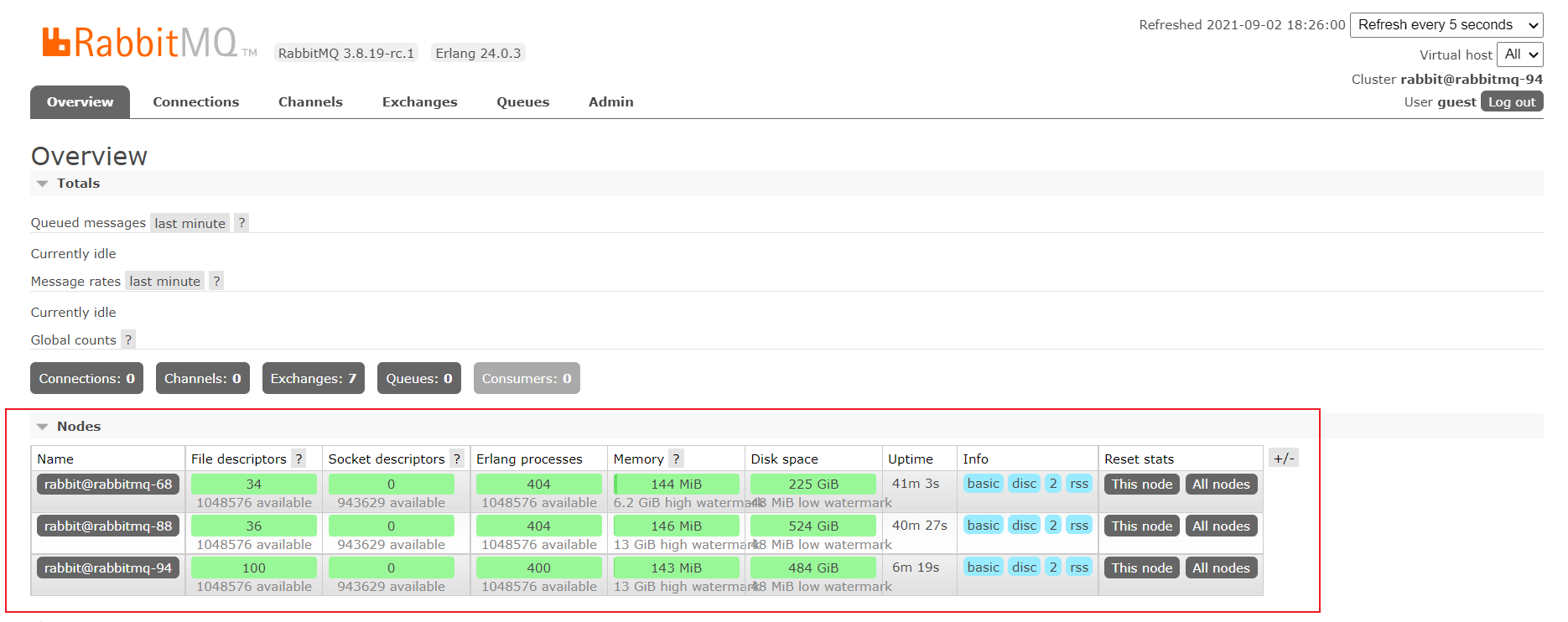The height and width of the screenshot is (622, 1568).
Task: Click the 36 file descriptors value
Action: point(254,526)
